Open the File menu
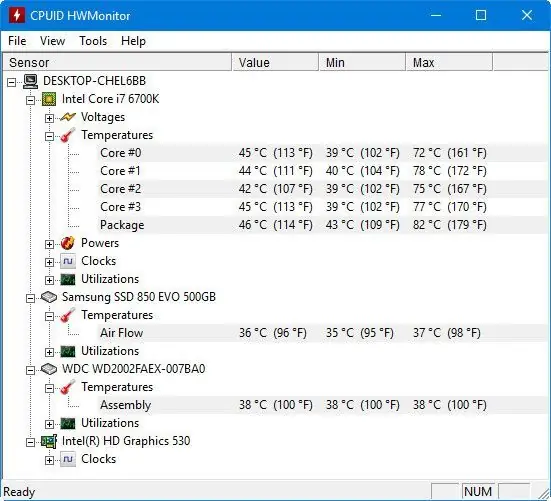 click(x=17, y=41)
